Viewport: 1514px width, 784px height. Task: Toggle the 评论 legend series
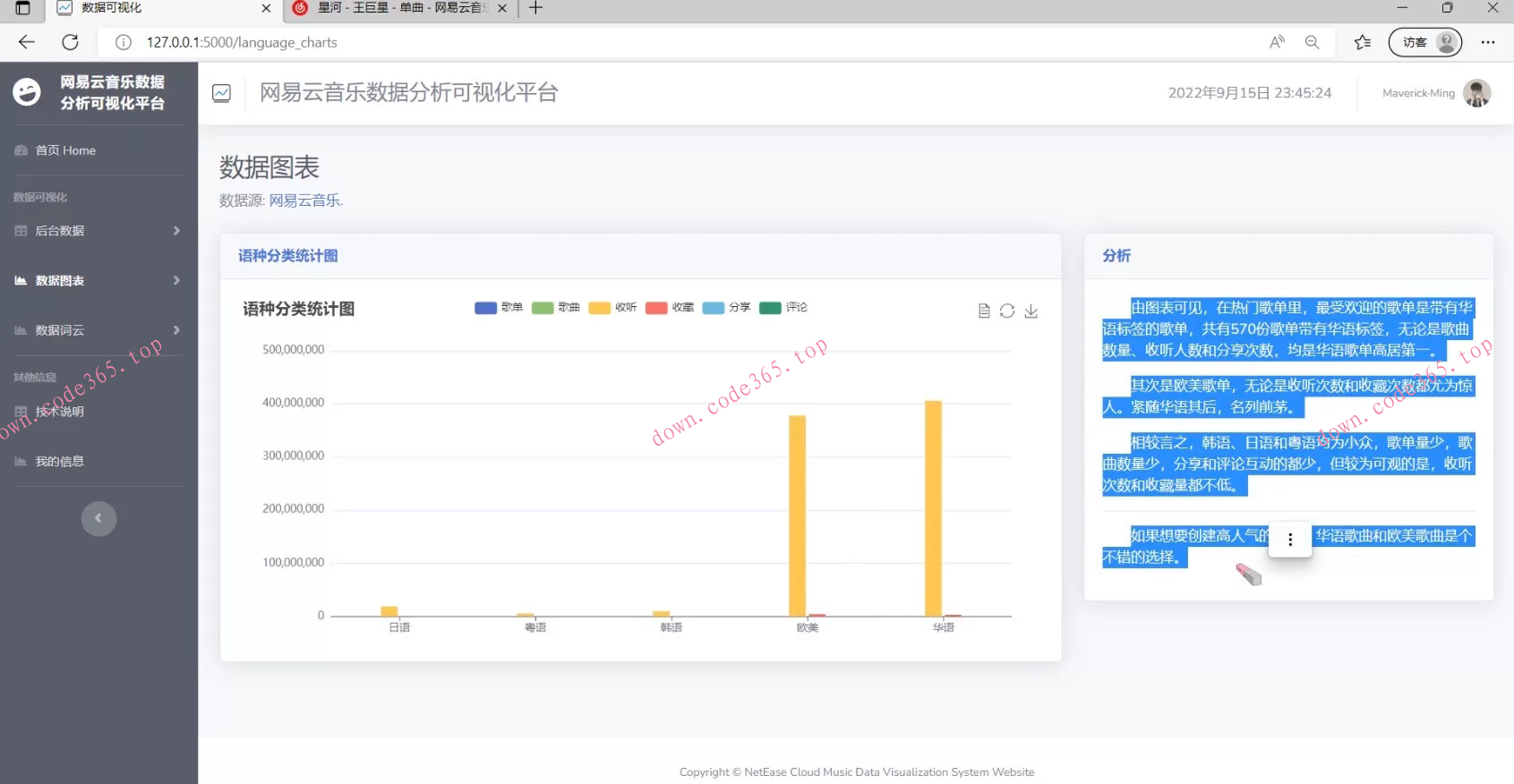click(x=783, y=308)
